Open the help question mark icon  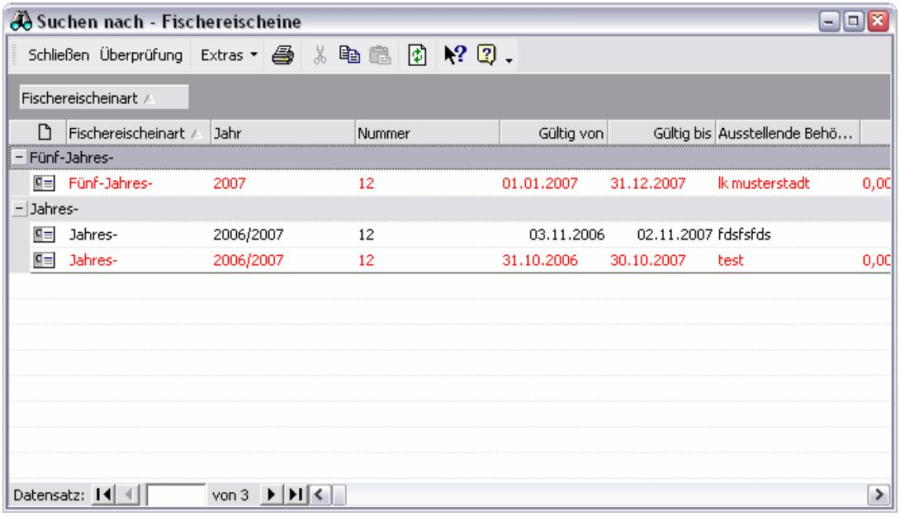click(x=485, y=56)
